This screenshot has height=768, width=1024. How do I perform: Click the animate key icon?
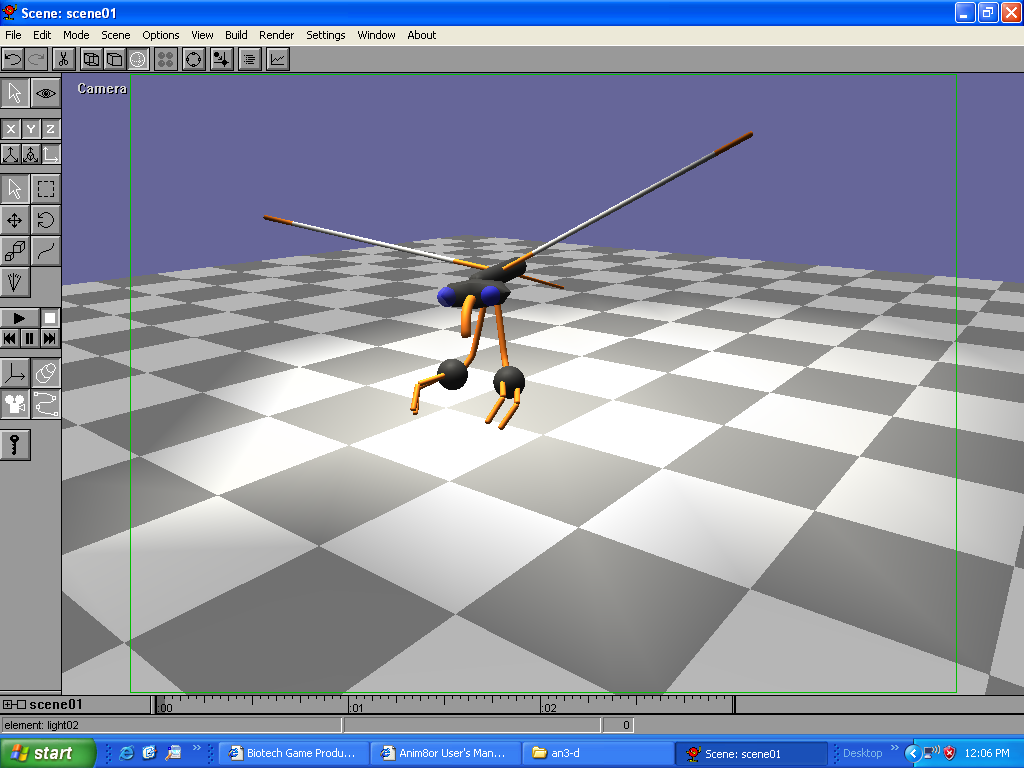(x=15, y=445)
